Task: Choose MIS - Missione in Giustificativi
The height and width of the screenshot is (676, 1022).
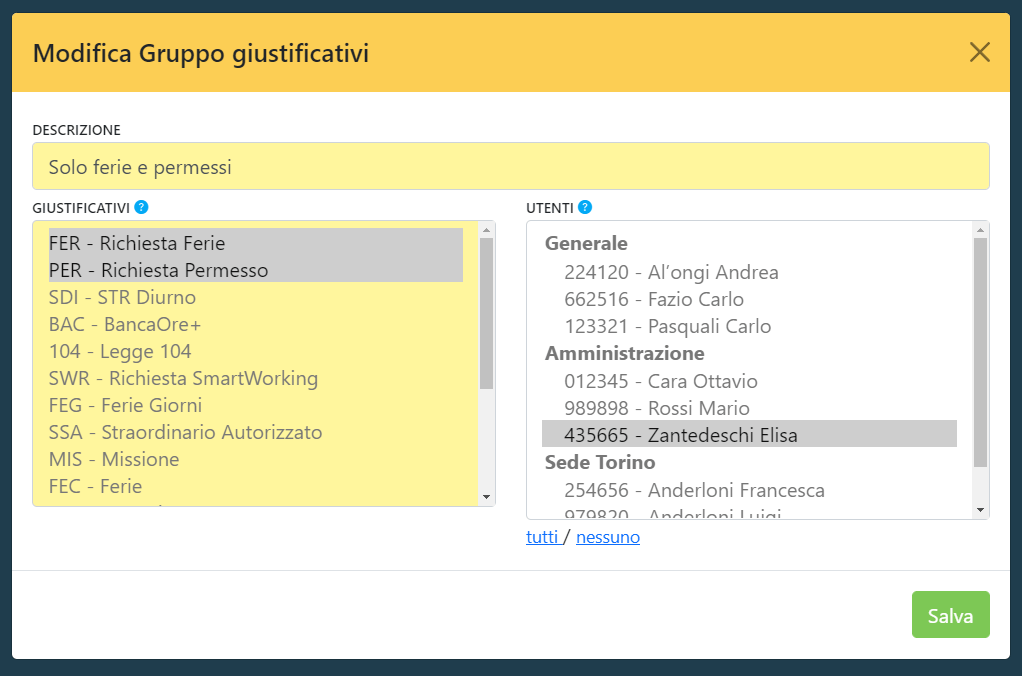Action: point(114,459)
